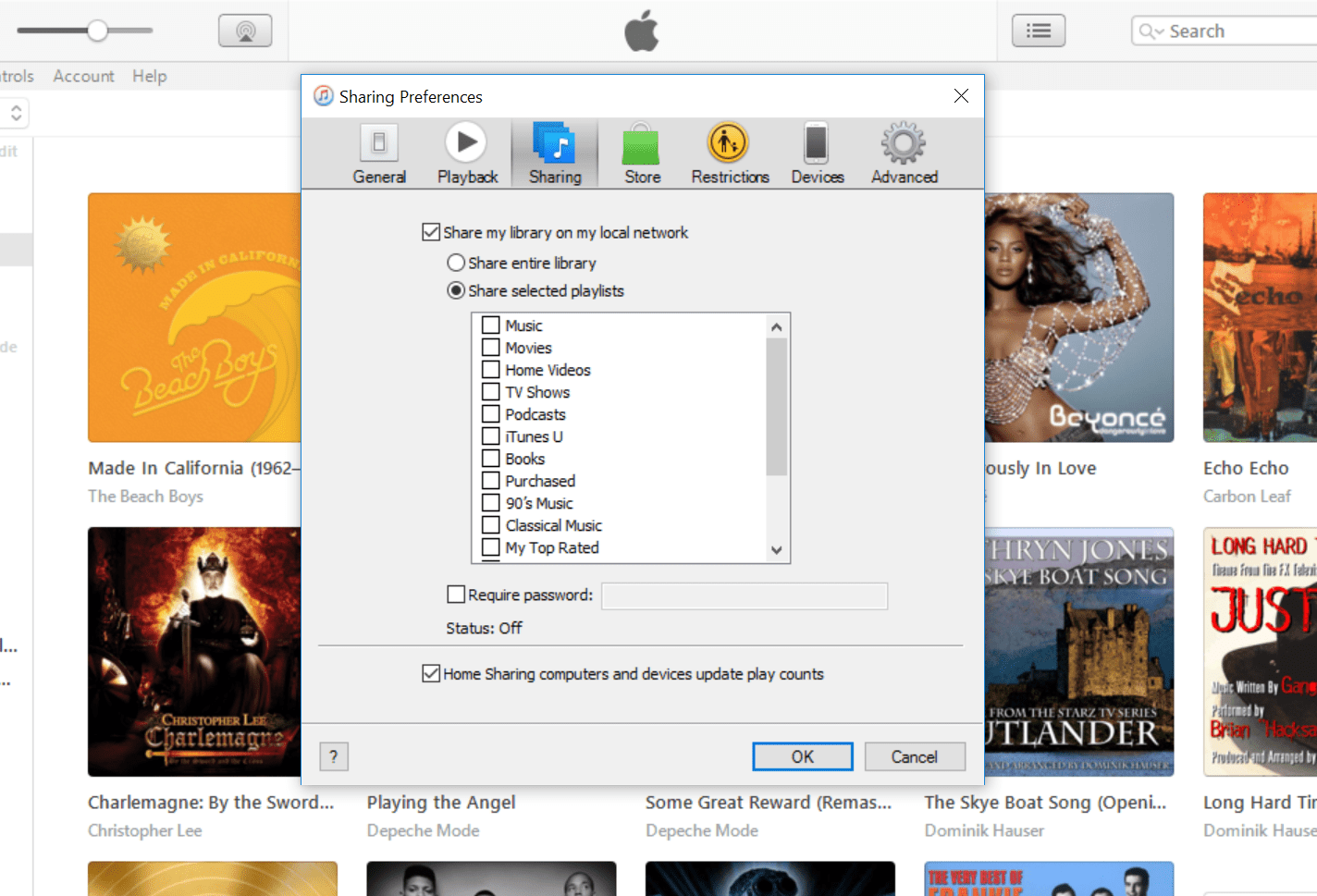Click Depeche Mode under Playing the Angel

(x=423, y=830)
